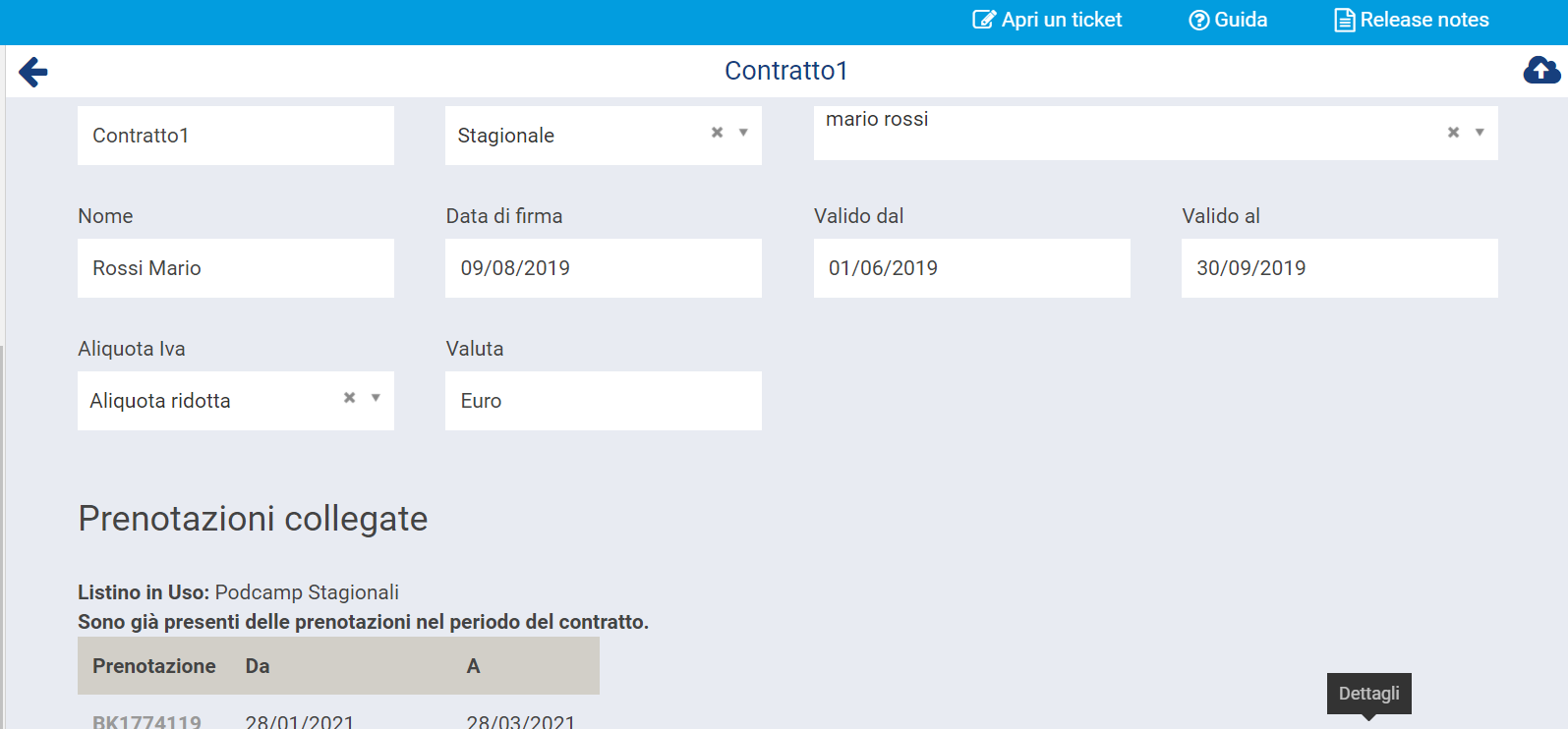
Task: Open the Apri un ticket link
Action: 1047,20
